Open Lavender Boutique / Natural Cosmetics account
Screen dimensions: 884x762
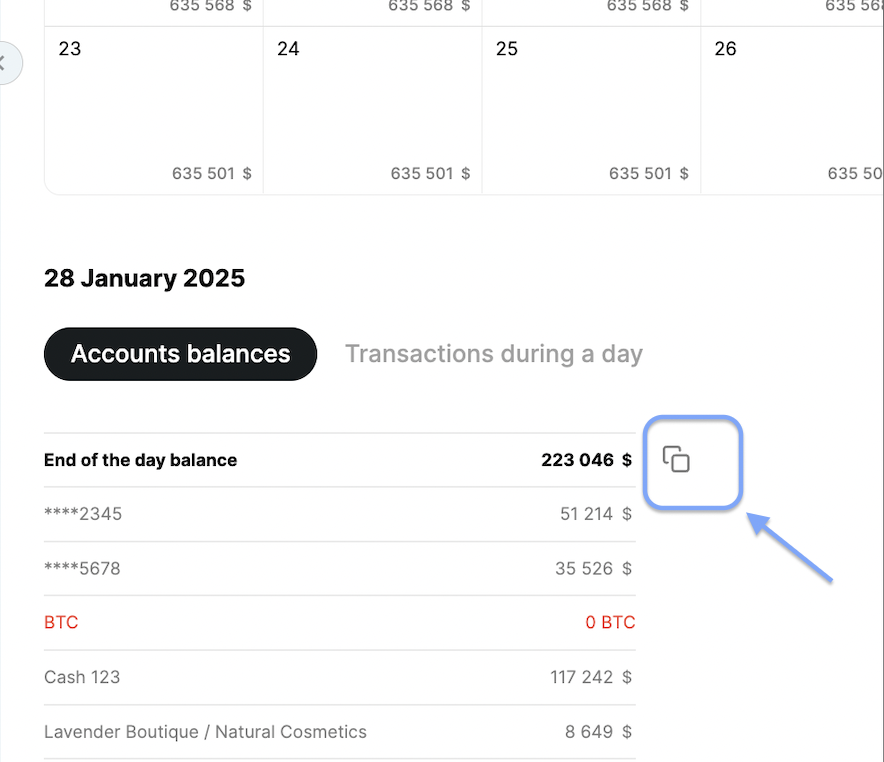(x=339, y=732)
